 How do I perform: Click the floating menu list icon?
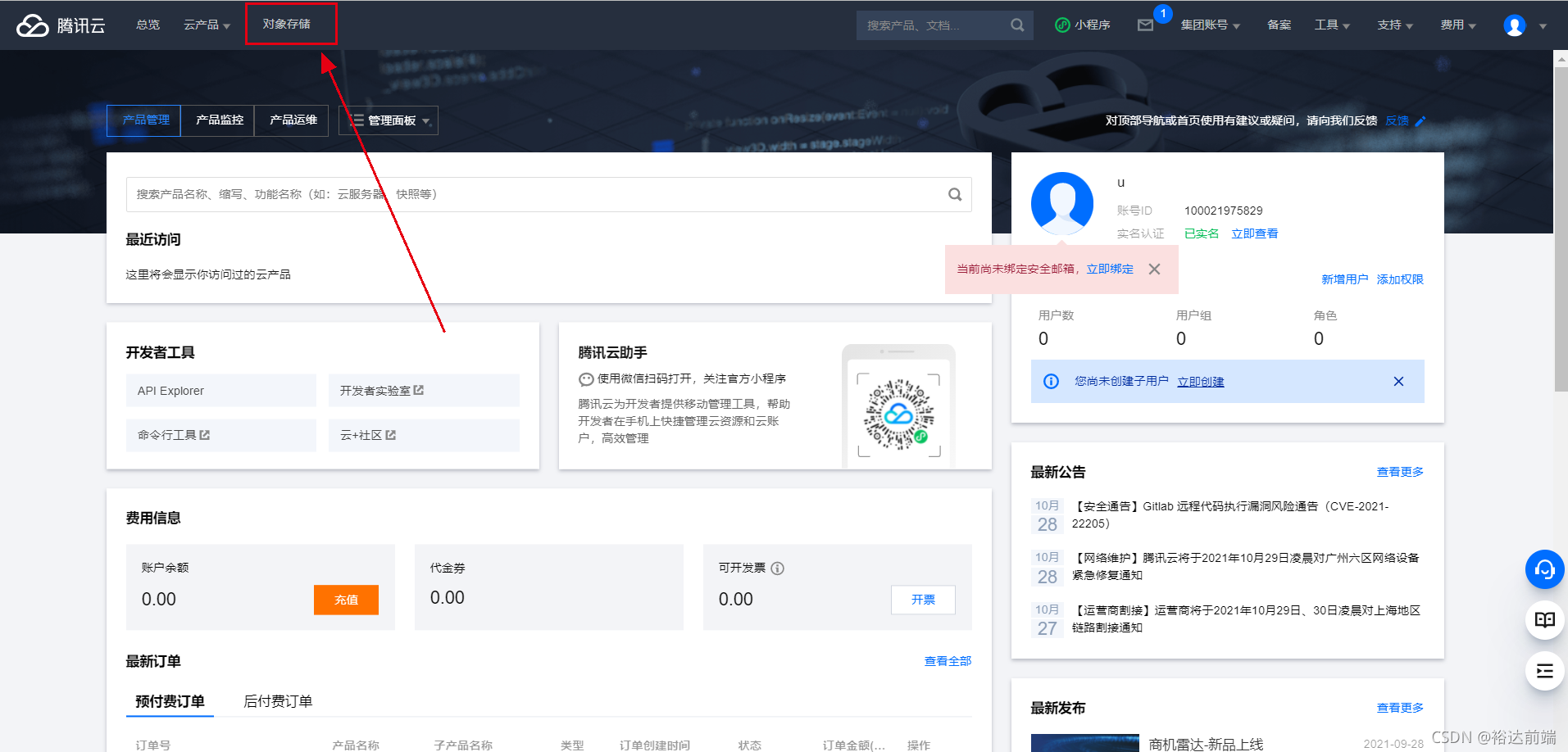pyautogui.click(x=1544, y=672)
